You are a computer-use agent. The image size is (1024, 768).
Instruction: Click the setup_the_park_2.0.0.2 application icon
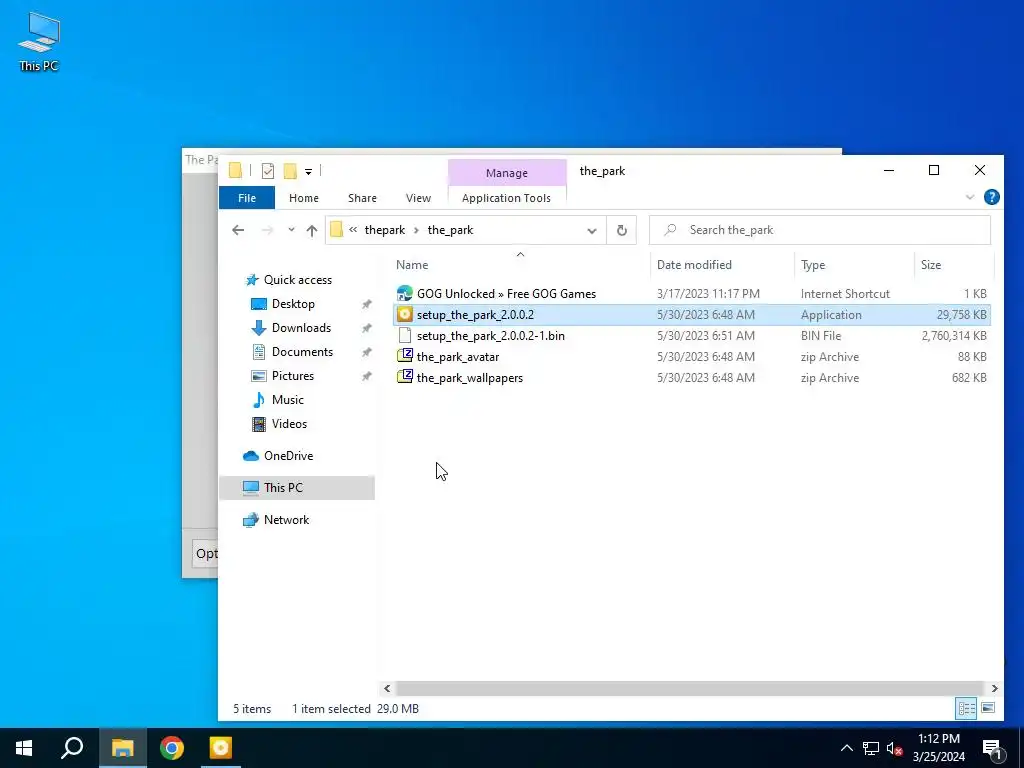pos(405,315)
